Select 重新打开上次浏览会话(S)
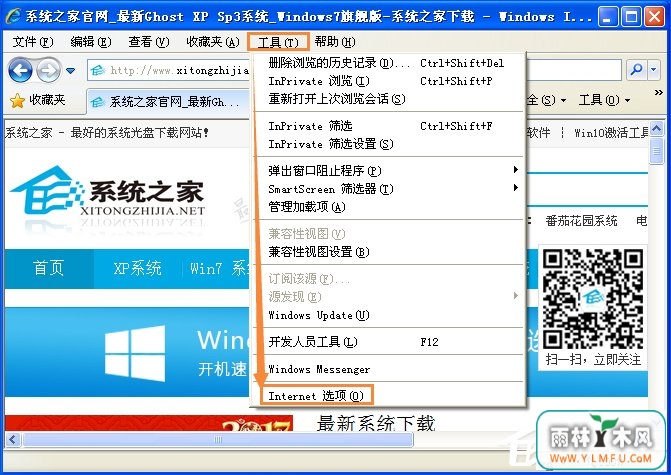The width and height of the screenshot is (671, 475). pyautogui.click(x=387, y=99)
